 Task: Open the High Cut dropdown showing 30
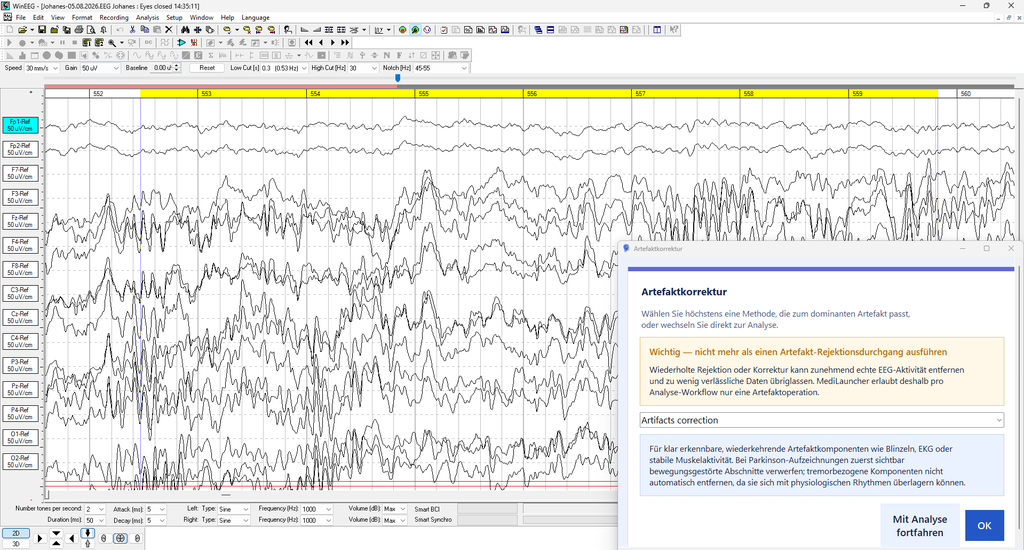[363, 68]
